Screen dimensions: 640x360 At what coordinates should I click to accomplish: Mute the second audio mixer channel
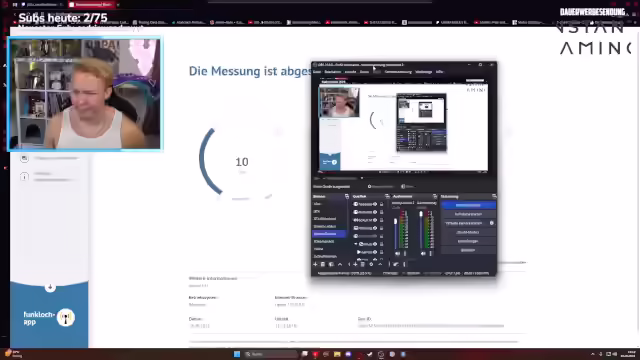[423, 253]
